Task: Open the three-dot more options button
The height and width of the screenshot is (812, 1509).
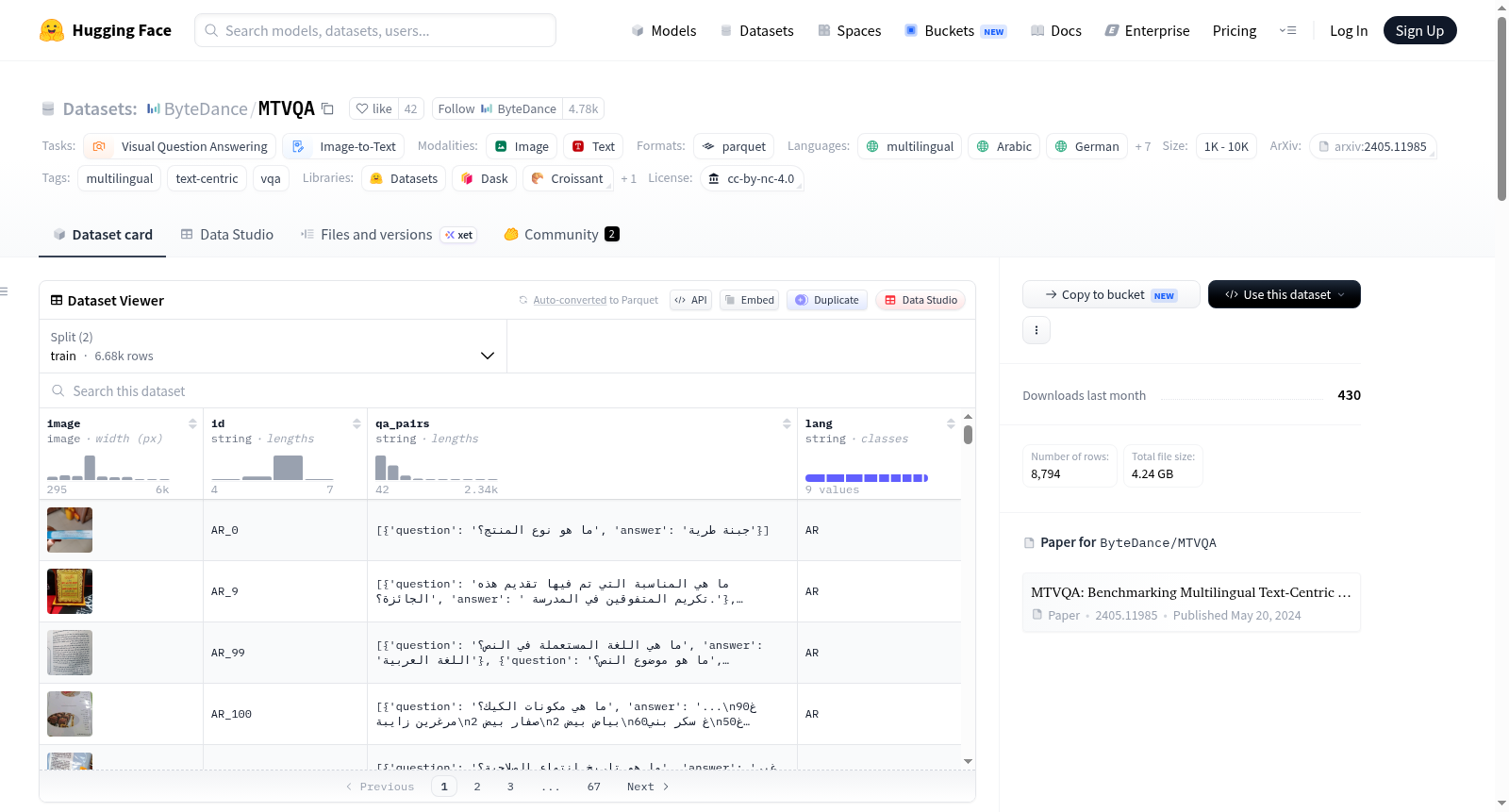Action: pyautogui.click(x=1036, y=330)
